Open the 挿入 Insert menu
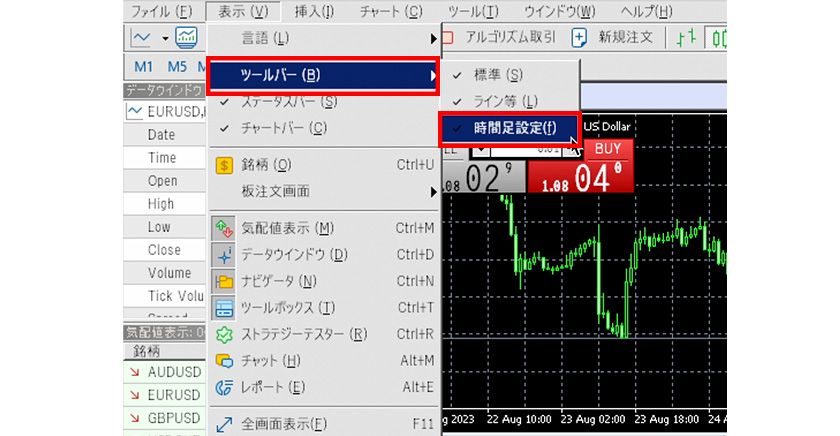840x436 pixels. (314, 11)
